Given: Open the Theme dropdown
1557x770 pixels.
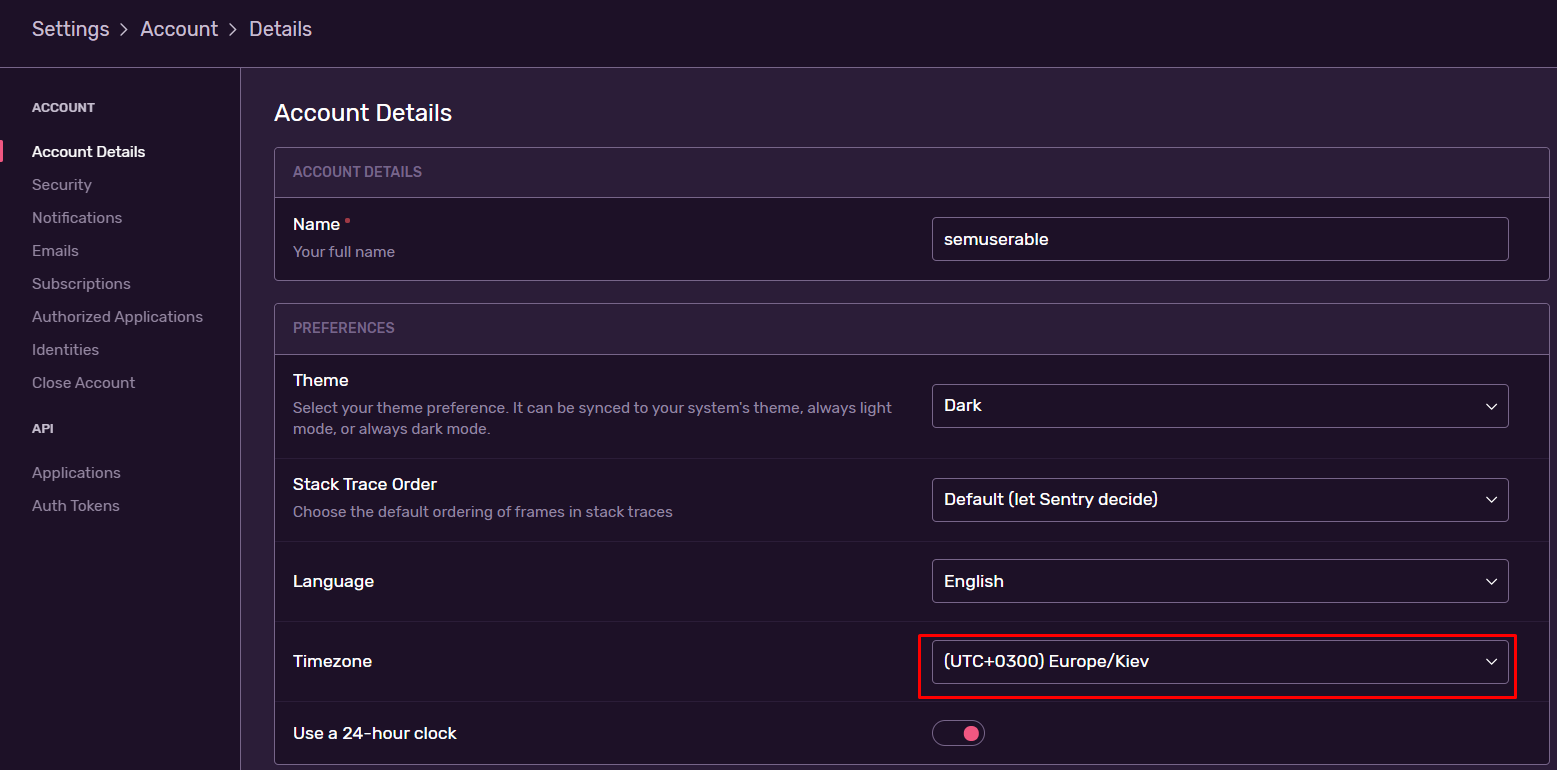Looking at the screenshot, I should 1219,406.
